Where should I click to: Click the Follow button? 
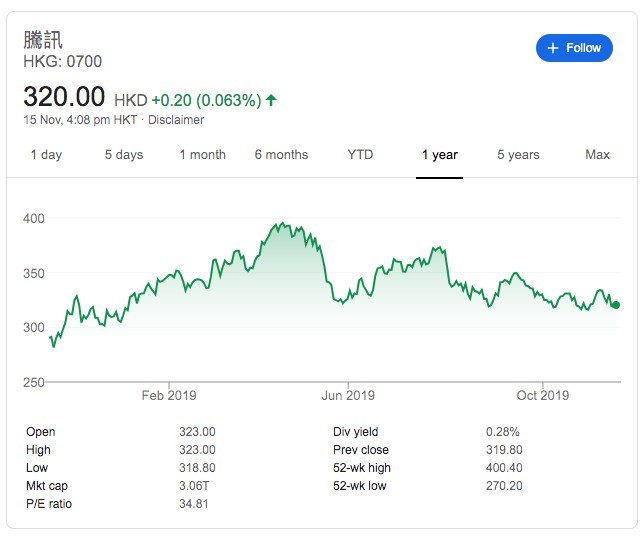pos(574,48)
